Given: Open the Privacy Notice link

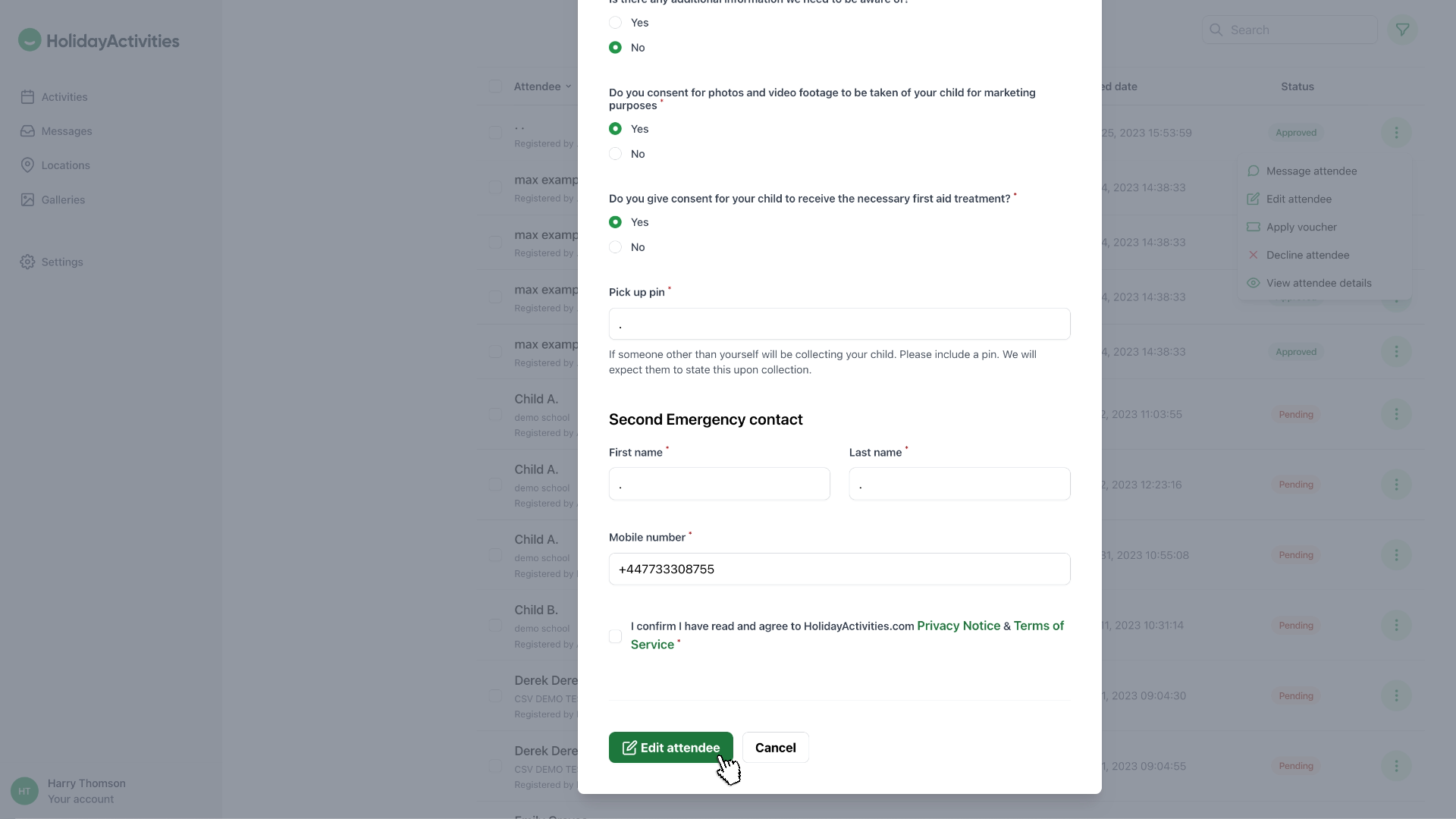Looking at the screenshot, I should (958, 626).
